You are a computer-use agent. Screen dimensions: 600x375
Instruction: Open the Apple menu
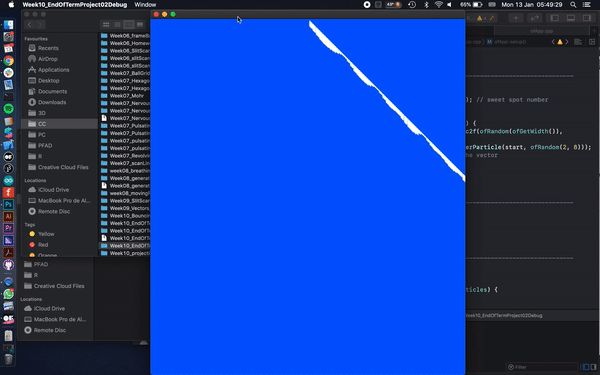coord(11,5)
